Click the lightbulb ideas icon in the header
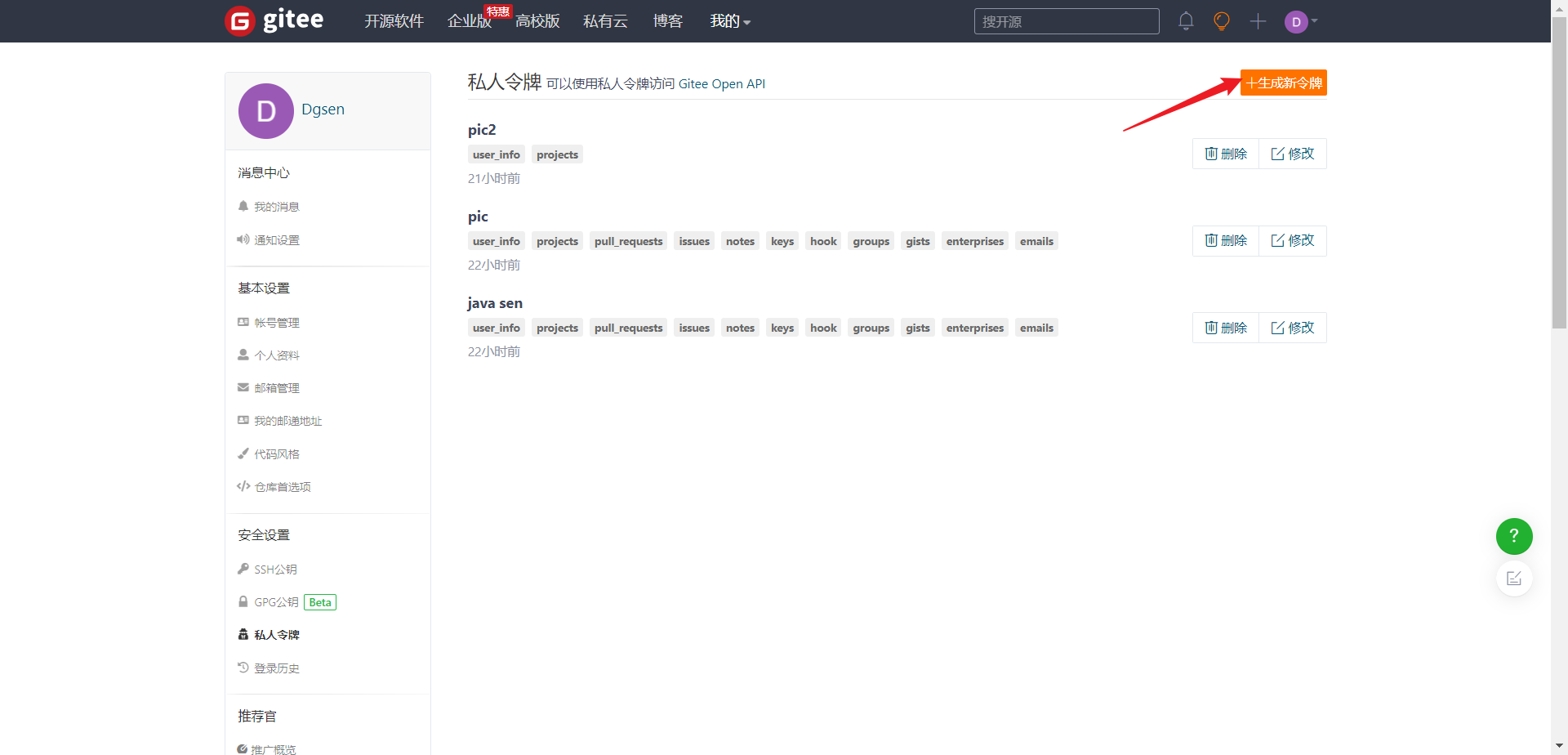This screenshot has width=1568, height=755. [x=1221, y=21]
